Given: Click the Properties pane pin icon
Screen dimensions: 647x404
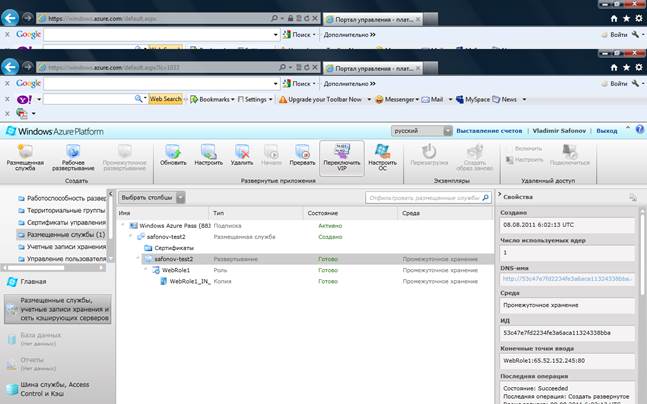Looking at the screenshot, I should pos(633,198).
